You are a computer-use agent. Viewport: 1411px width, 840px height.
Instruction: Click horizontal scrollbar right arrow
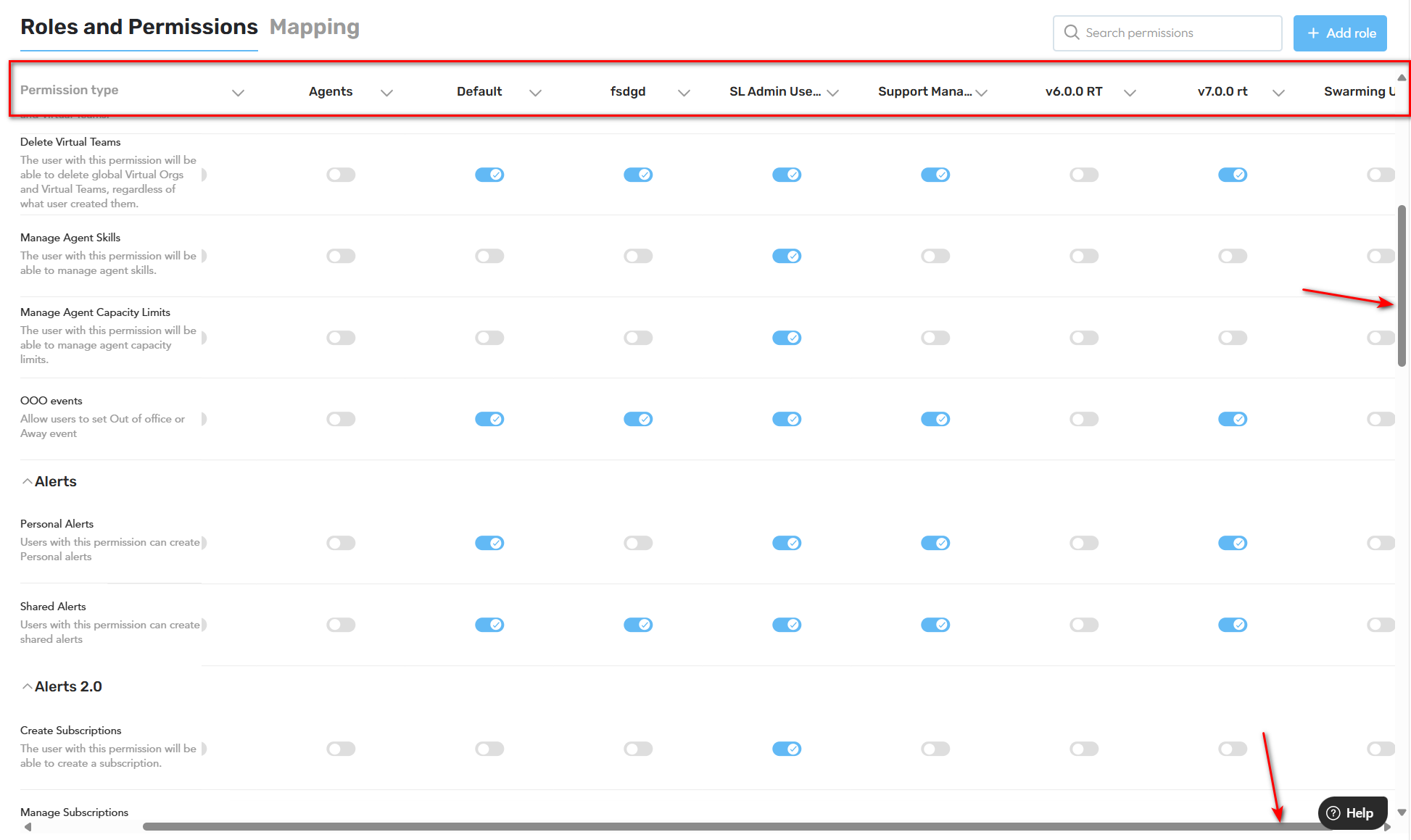[x=1386, y=827]
